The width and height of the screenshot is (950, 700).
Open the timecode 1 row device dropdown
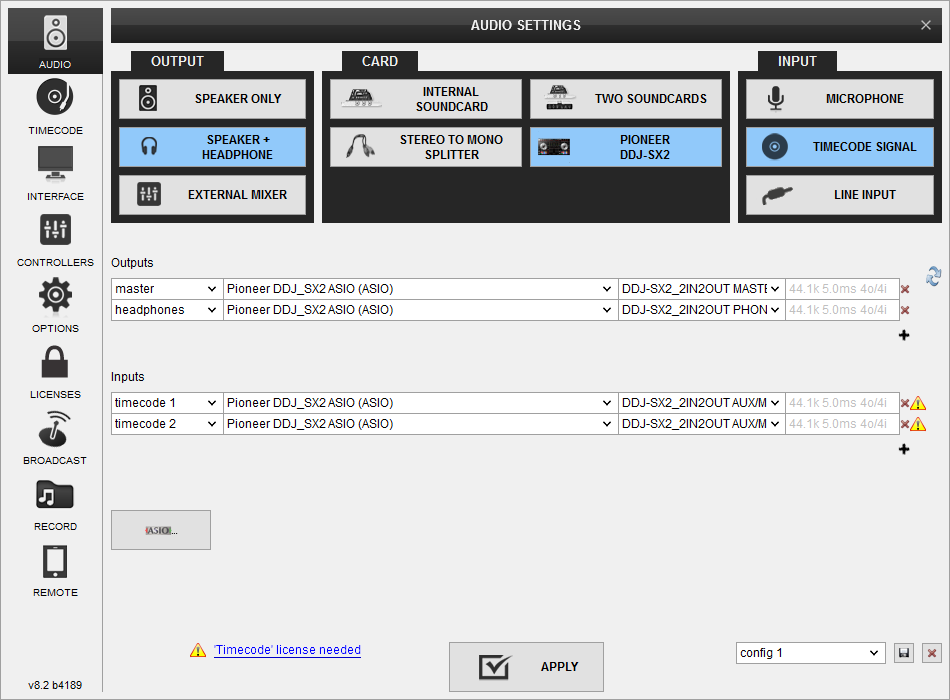coord(420,403)
